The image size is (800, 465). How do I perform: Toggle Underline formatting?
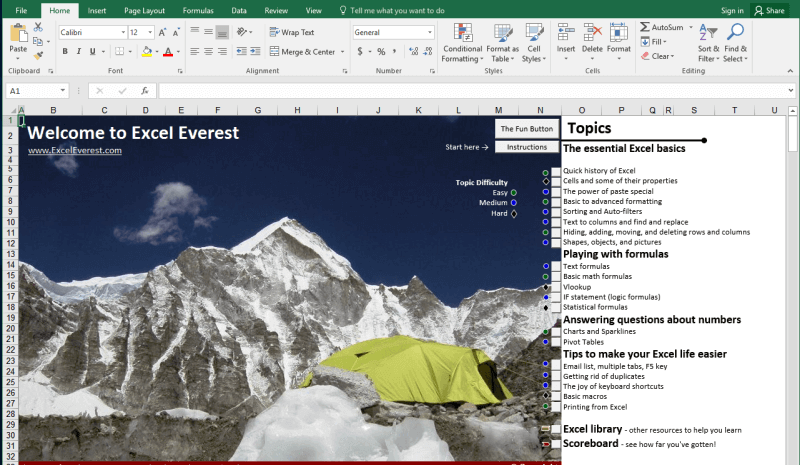coord(92,52)
